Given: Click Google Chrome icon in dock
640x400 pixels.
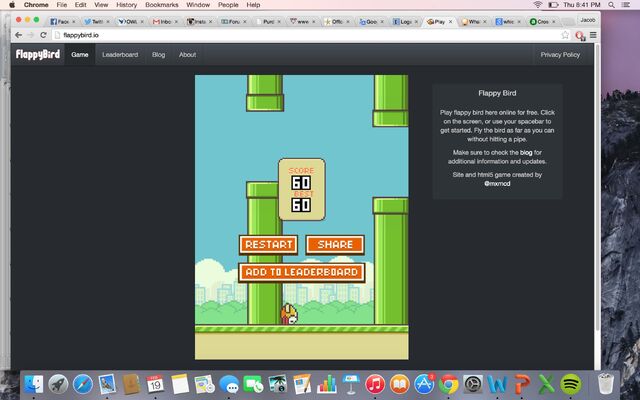Looking at the screenshot, I should pyautogui.click(x=449, y=384).
